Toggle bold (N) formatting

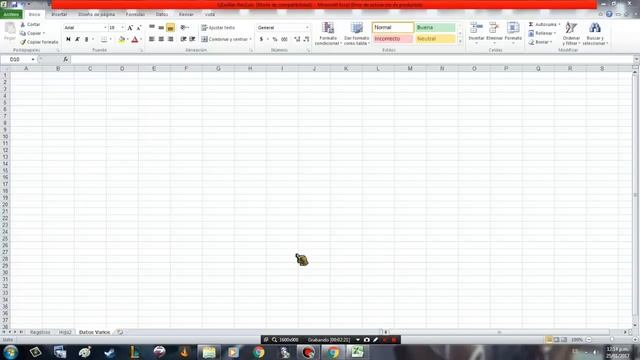(68, 39)
